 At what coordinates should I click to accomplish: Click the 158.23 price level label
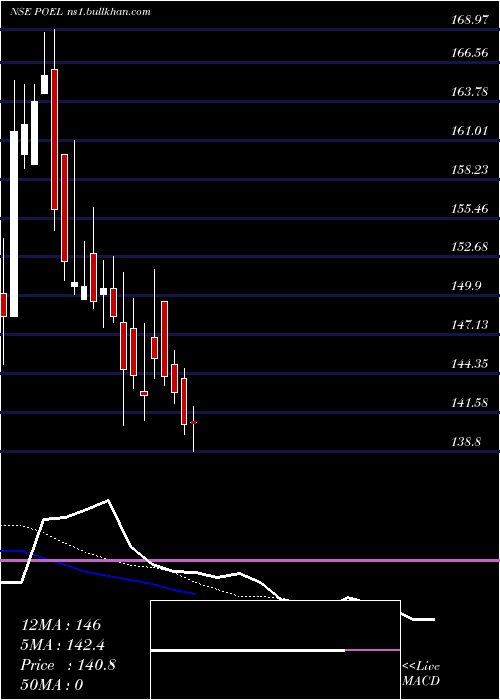[x=470, y=170]
